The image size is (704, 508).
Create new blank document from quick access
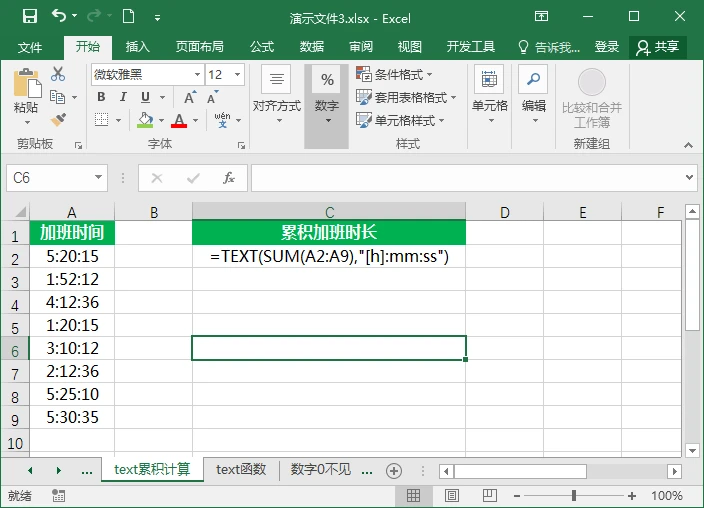click(x=128, y=17)
